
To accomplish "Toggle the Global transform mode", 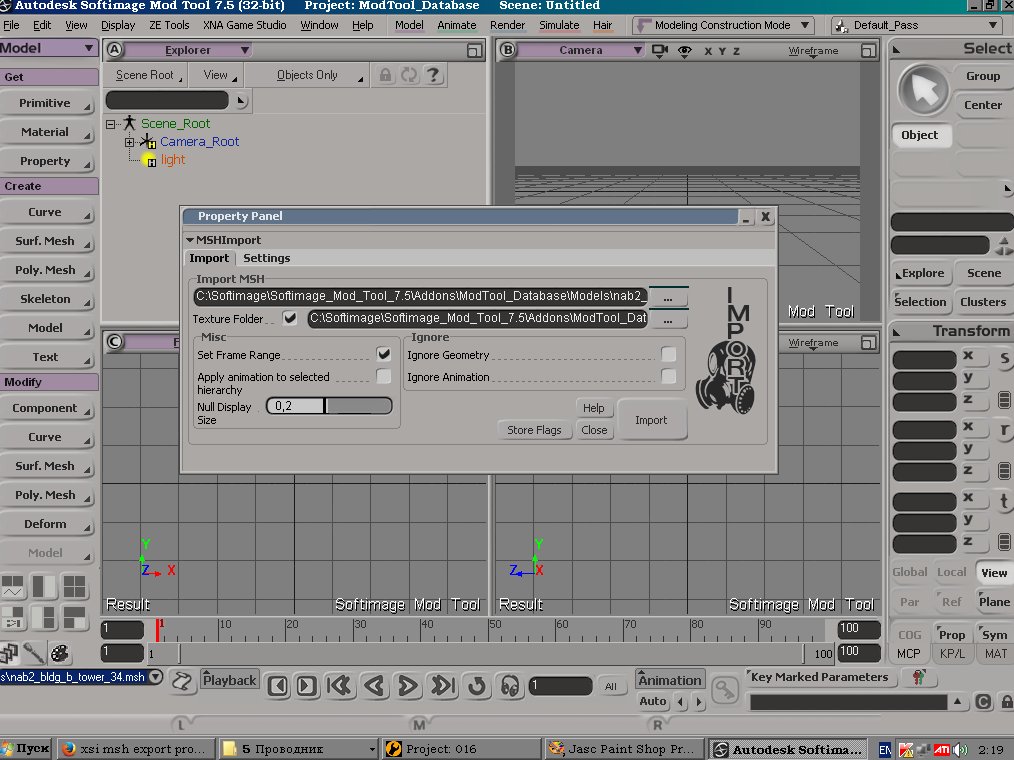I will (x=909, y=572).
